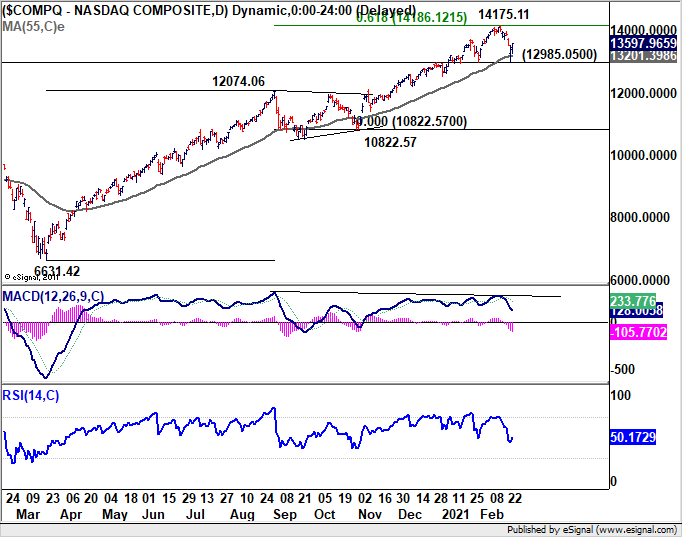Select the 0.618 (14186.1215) Fibonacci label
682x537 pixels.
tap(411, 17)
